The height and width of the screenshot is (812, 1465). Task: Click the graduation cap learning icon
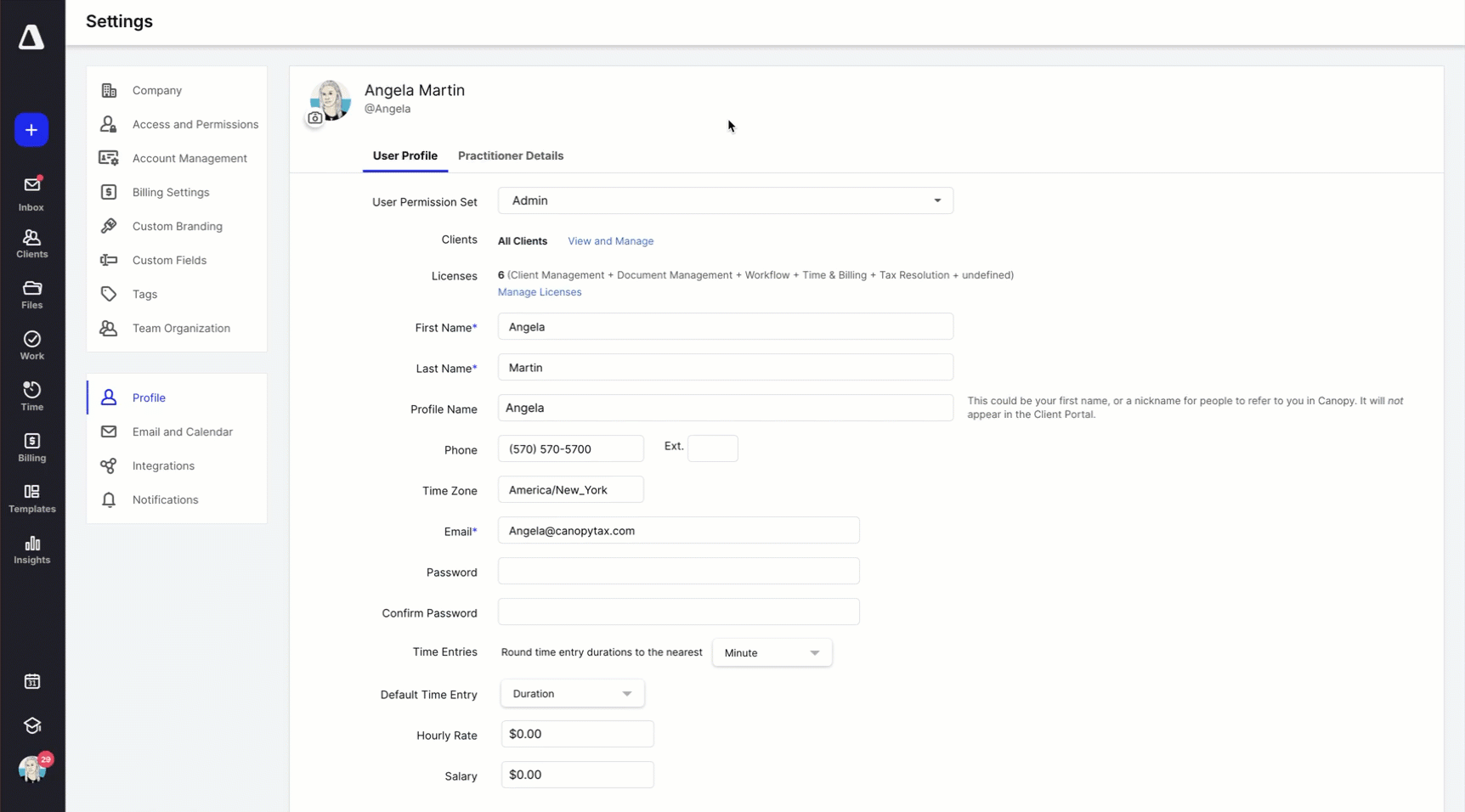point(31,725)
